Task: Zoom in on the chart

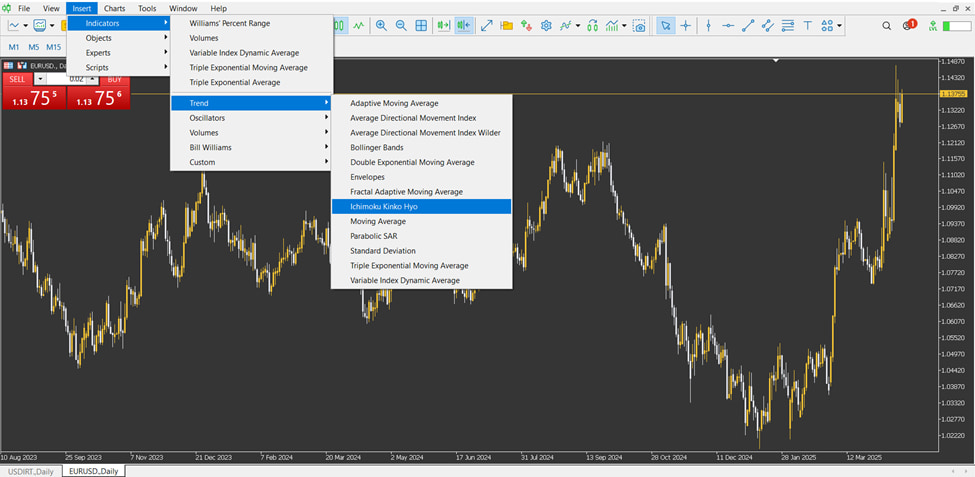Action: [x=381, y=25]
